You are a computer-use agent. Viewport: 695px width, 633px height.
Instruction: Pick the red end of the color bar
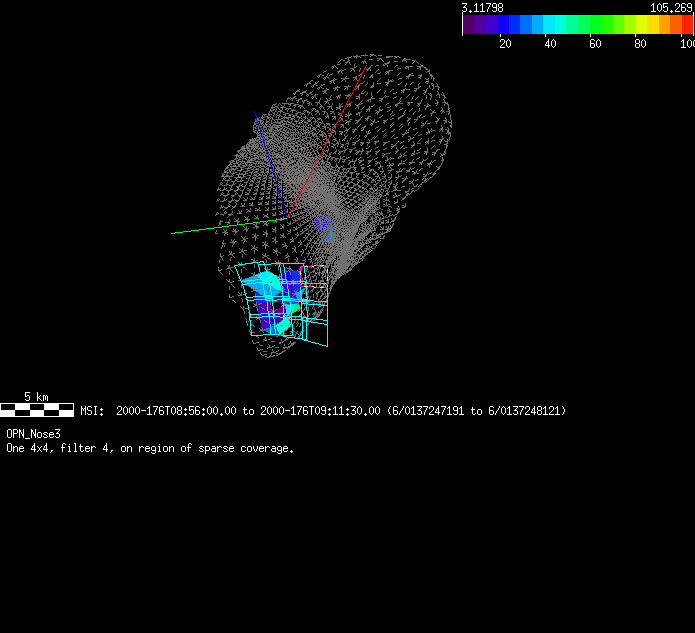tap(686, 25)
